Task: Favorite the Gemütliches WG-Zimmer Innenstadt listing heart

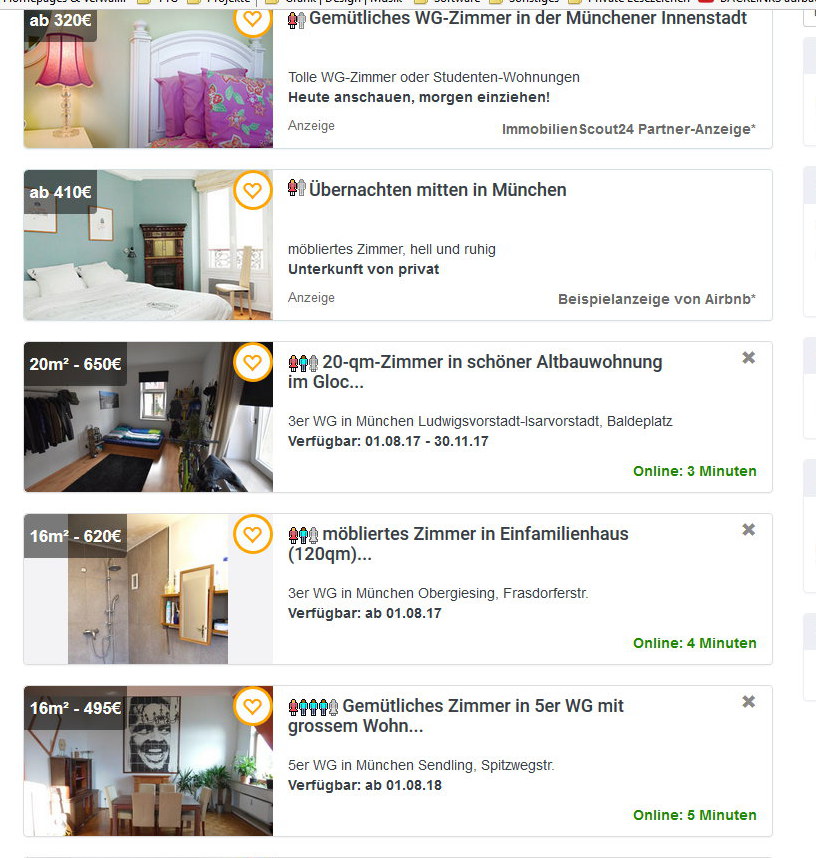Action: coord(252,20)
